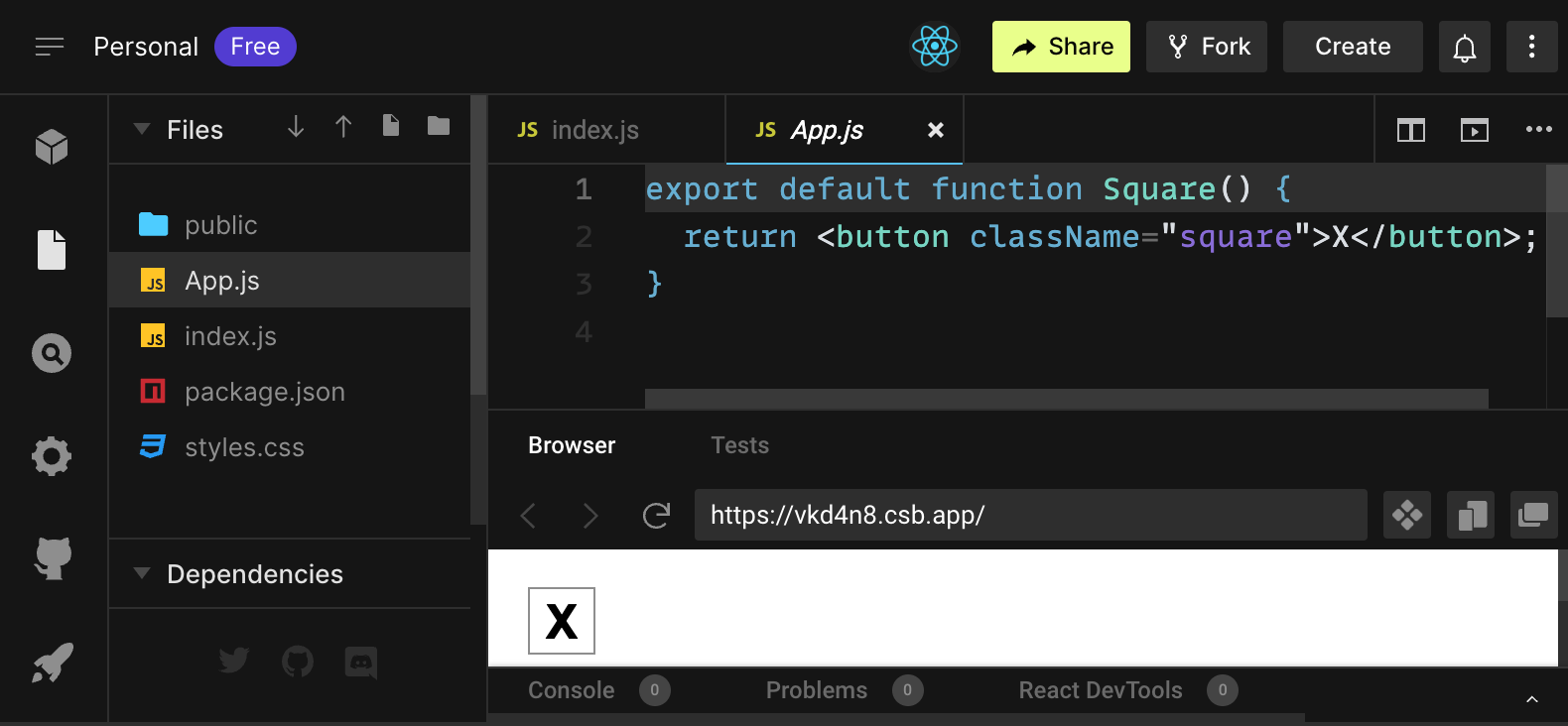Collapse the Files section
Screen dimensions: 1568x726
pyautogui.click(x=142, y=129)
